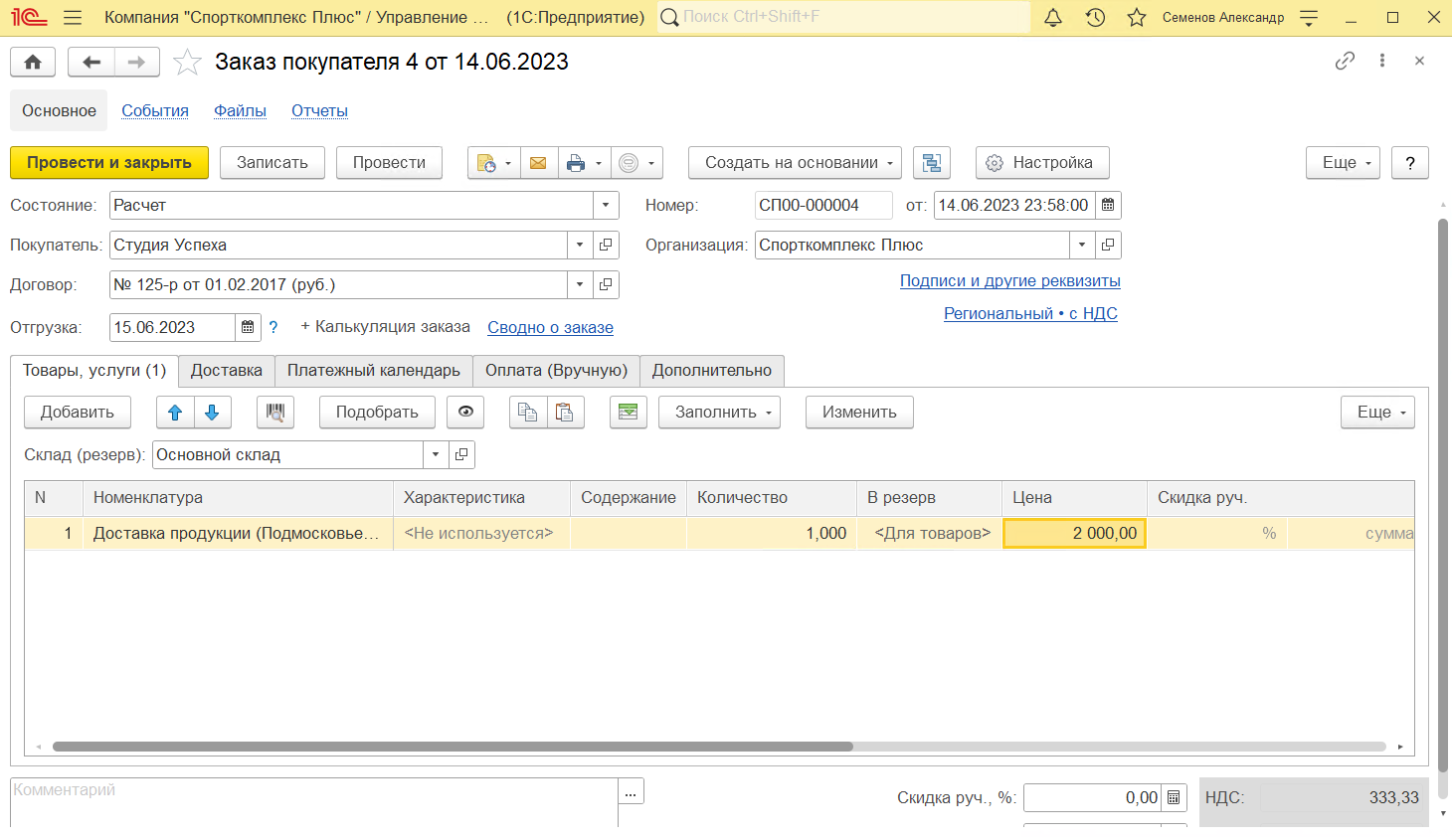Click the horizontal scrollbar of the goods table

click(x=453, y=747)
